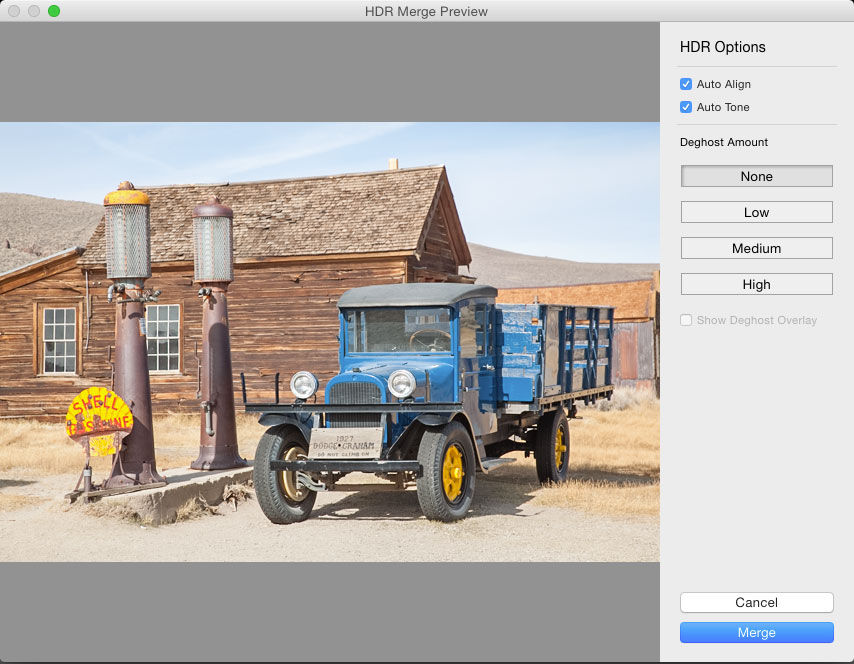
Task: Choose the Medium deghost level
Action: [x=756, y=248]
